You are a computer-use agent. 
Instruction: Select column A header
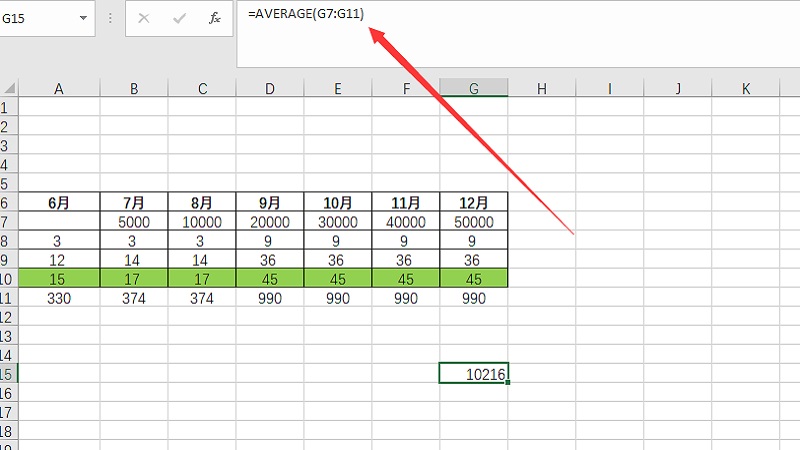(x=59, y=89)
